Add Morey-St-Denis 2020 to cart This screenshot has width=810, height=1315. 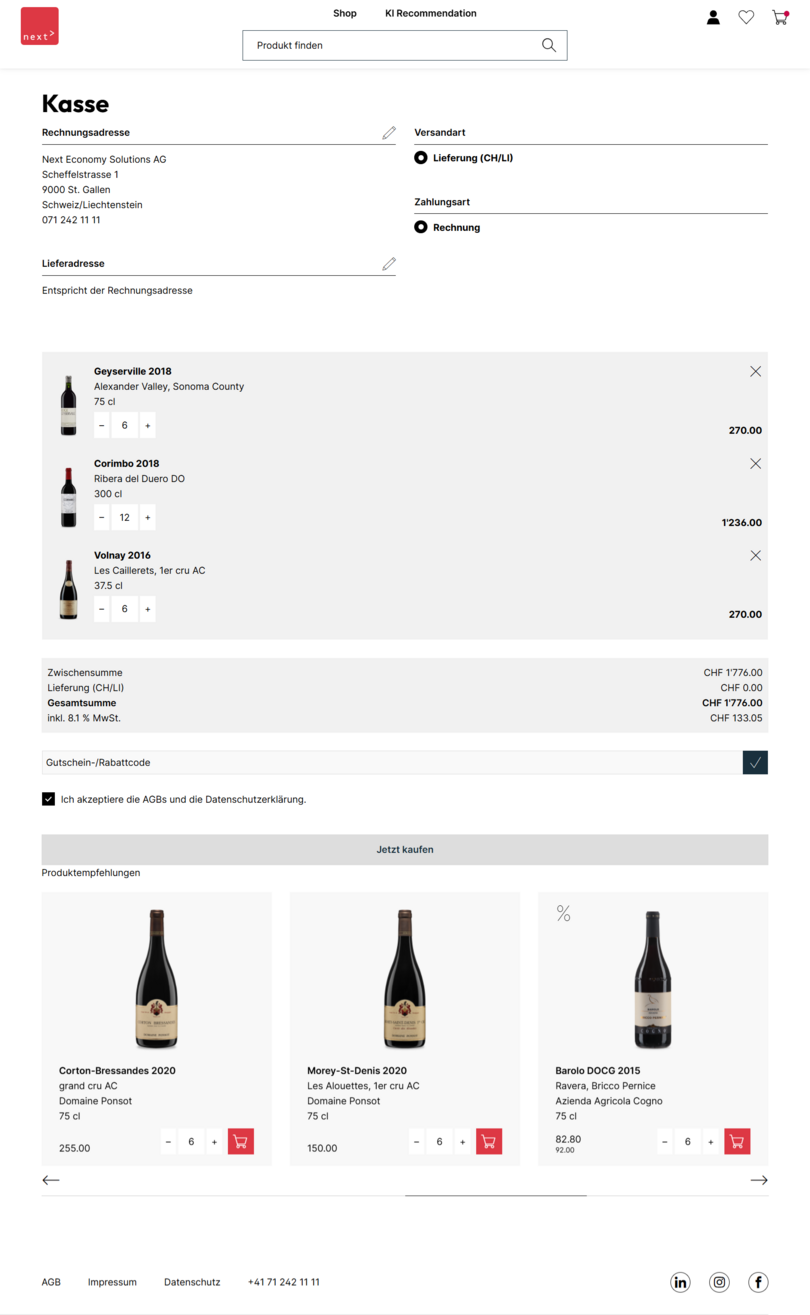point(489,1140)
